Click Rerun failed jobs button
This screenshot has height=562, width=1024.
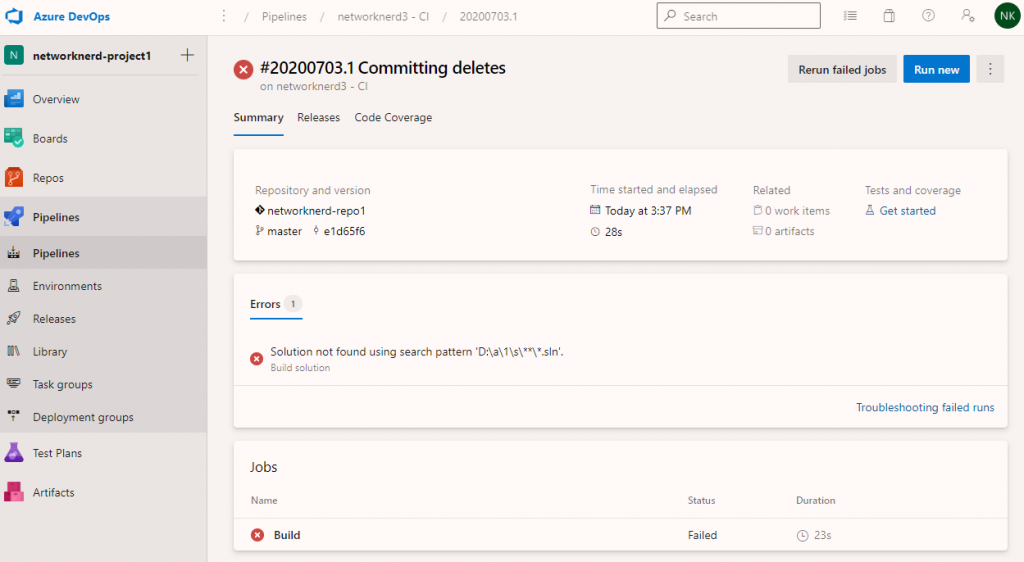pyautogui.click(x=842, y=69)
